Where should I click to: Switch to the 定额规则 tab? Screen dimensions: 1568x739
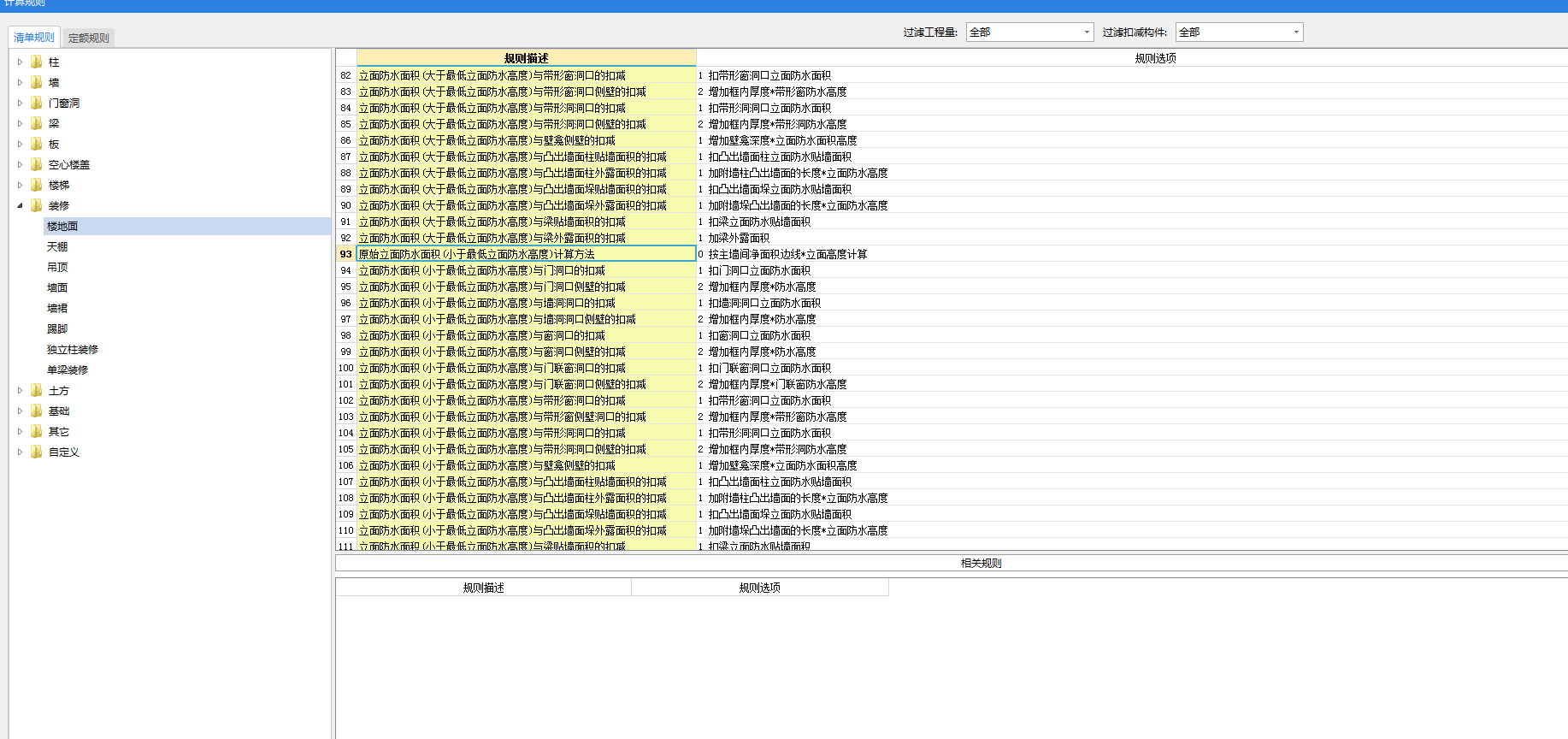(88, 38)
